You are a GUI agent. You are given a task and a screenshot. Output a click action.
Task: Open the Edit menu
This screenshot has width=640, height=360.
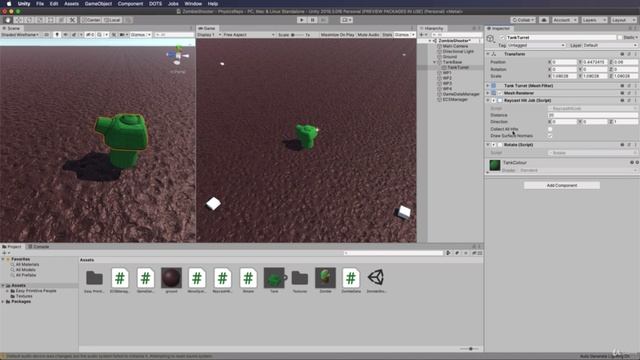(54, 4)
